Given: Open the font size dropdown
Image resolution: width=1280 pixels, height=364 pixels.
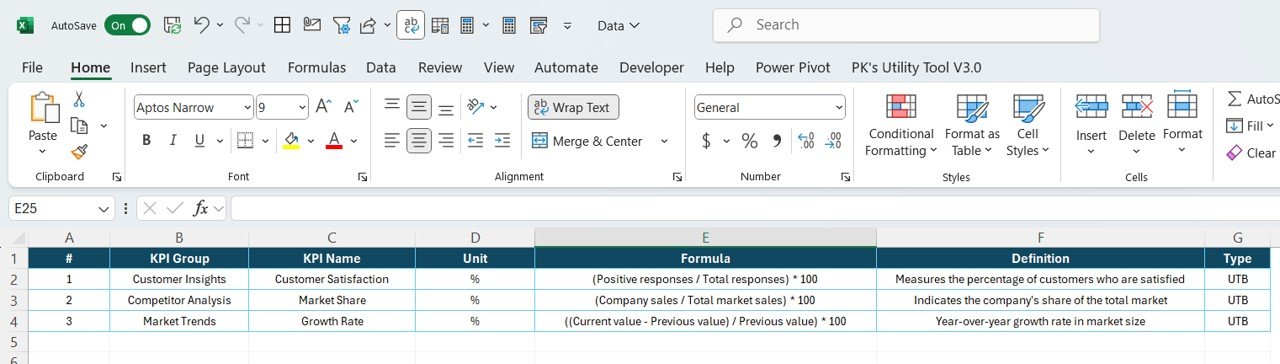Looking at the screenshot, I should click(x=301, y=107).
